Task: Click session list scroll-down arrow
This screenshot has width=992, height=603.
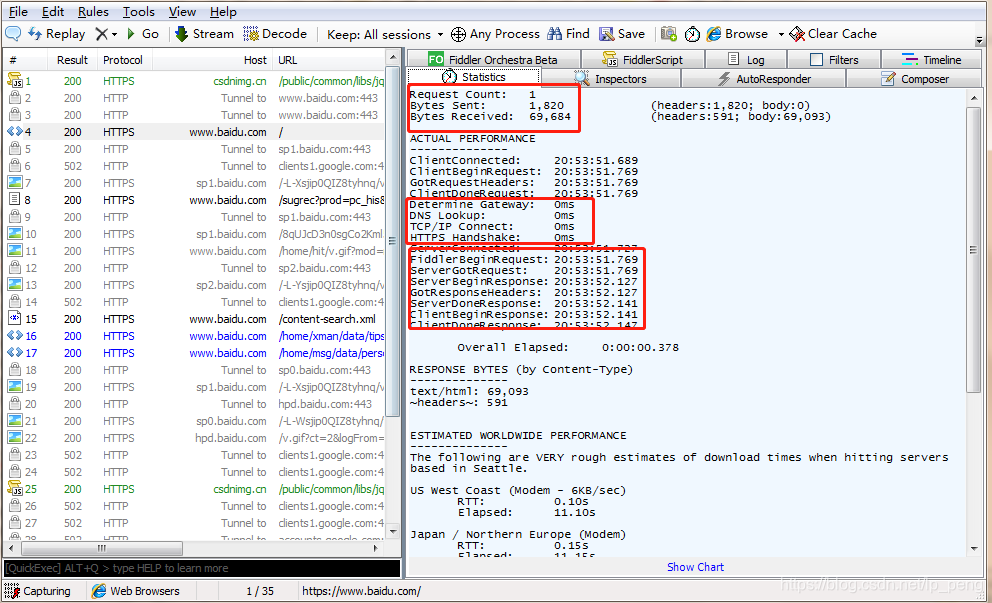Action: tap(393, 532)
